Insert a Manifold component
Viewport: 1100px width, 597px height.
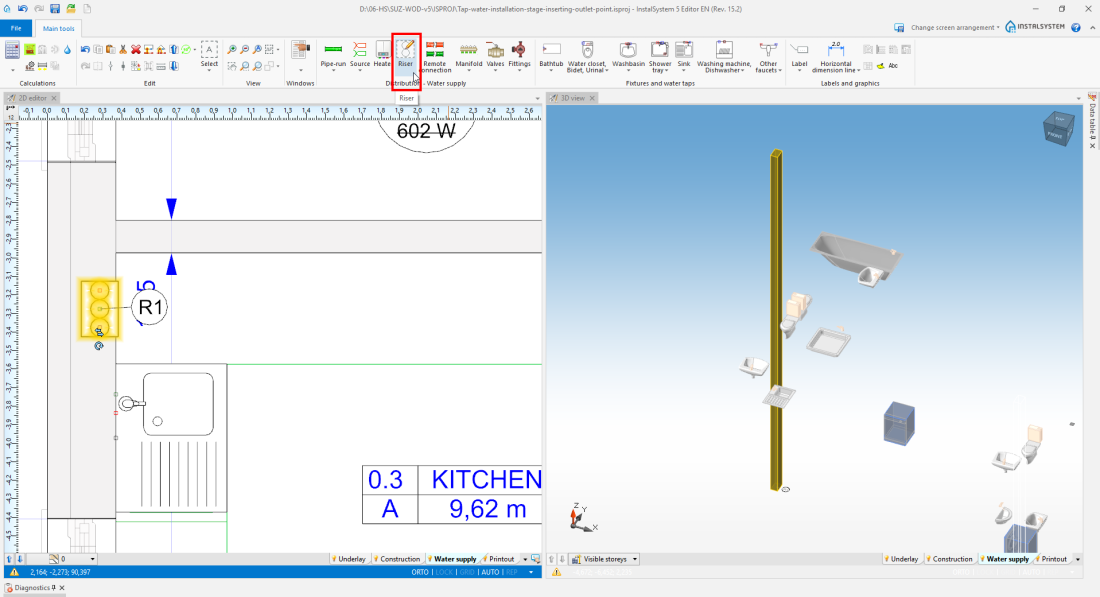click(x=468, y=54)
